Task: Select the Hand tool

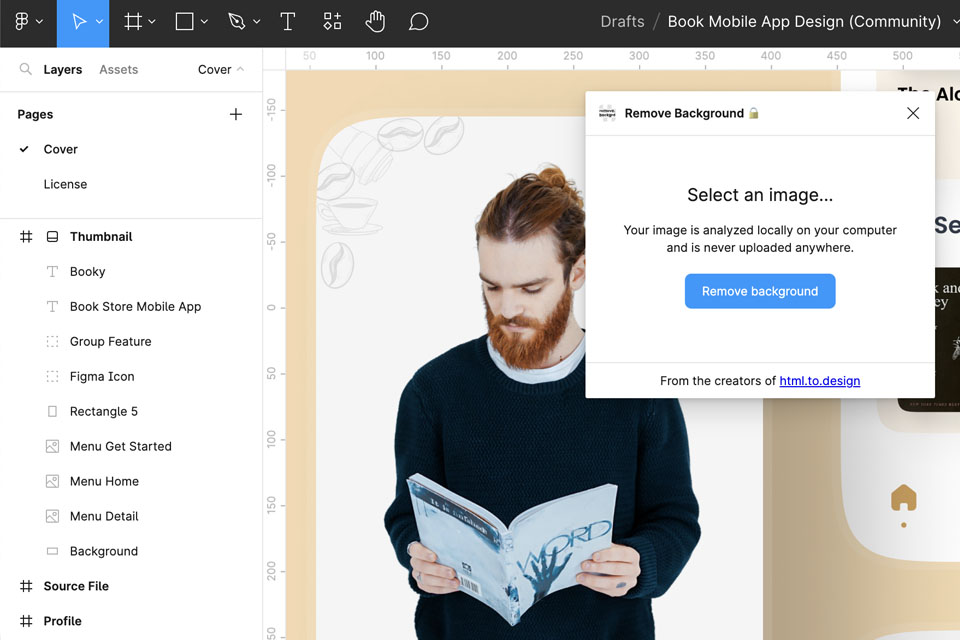Action: pos(375,22)
